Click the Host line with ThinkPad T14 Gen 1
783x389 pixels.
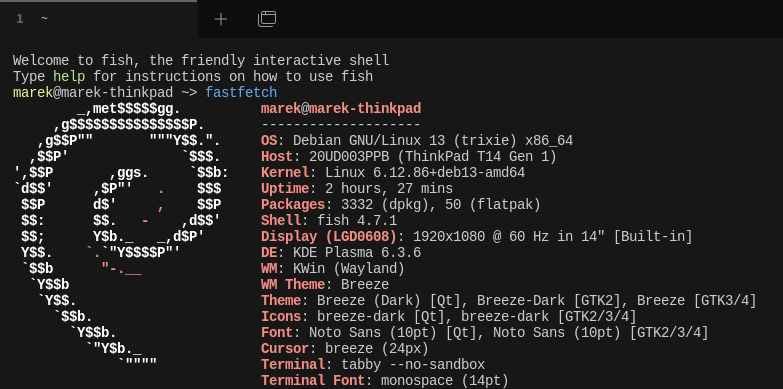pyautogui.click(x=409, y=157)
